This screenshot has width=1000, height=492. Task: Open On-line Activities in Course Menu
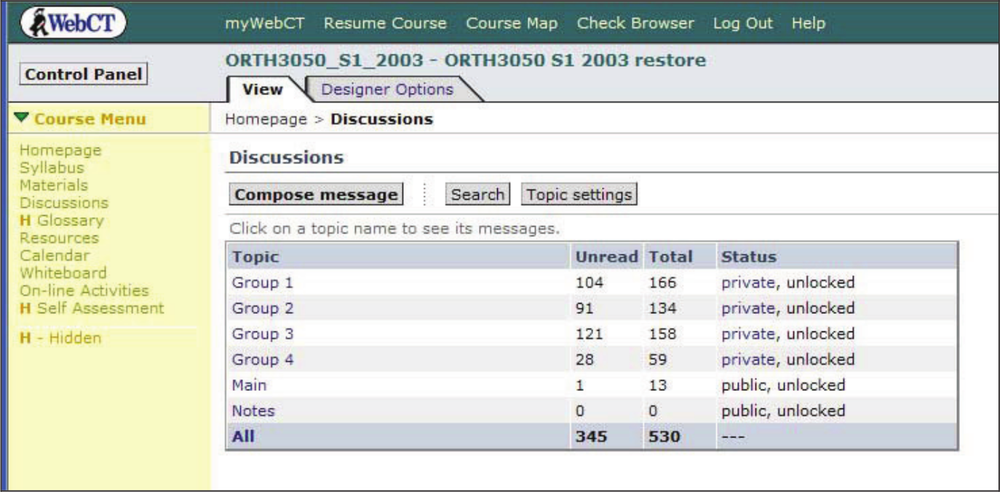84,291
